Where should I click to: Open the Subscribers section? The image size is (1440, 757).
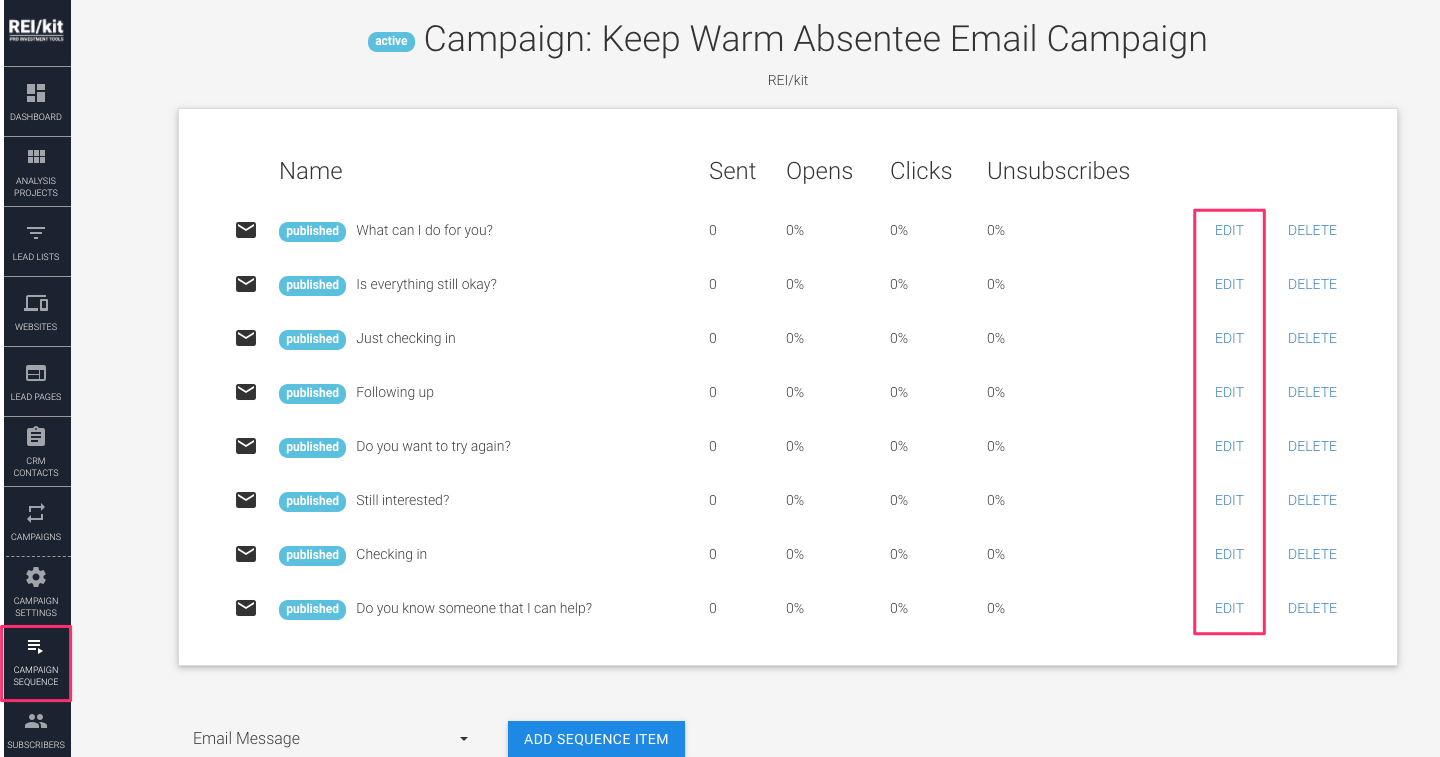click(x=36, y=733)
